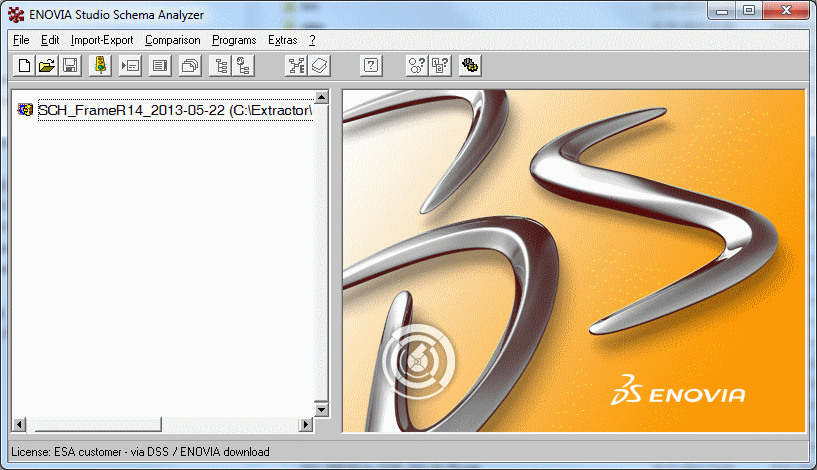Click the ENOVIA application icon in title bar
The height and width of the screenshot is (470, 817).
(16, 15)
